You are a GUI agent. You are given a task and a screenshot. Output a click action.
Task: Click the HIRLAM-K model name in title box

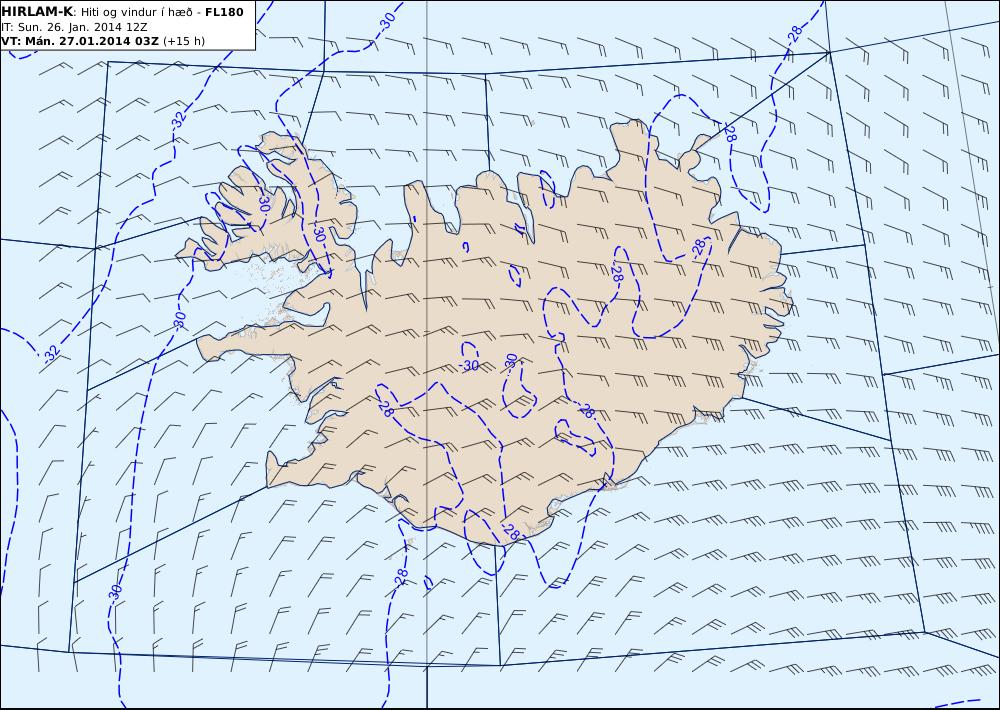click(x=37, y=11)
